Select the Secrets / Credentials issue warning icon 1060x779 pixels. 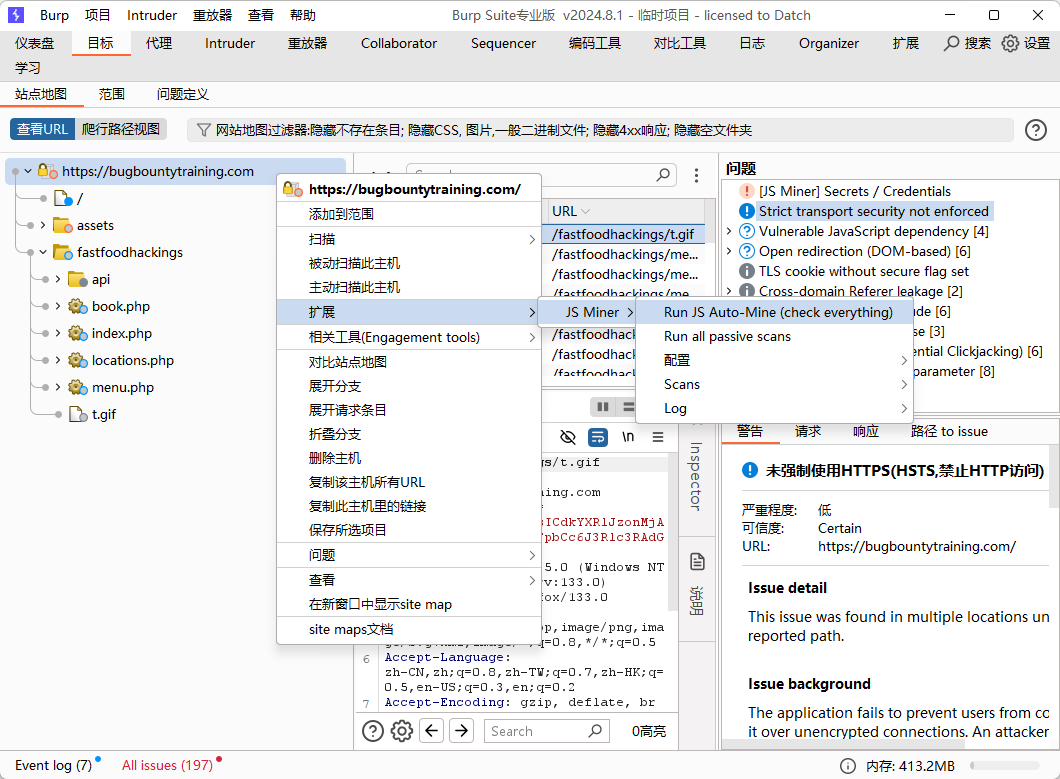point(746,191)
